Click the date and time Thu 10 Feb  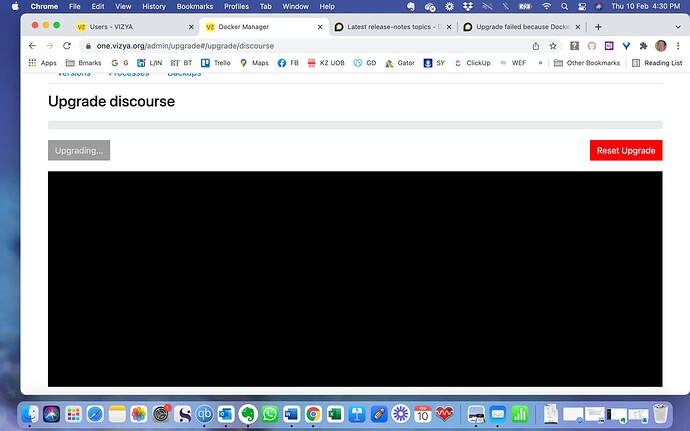[x=645, y=7]
